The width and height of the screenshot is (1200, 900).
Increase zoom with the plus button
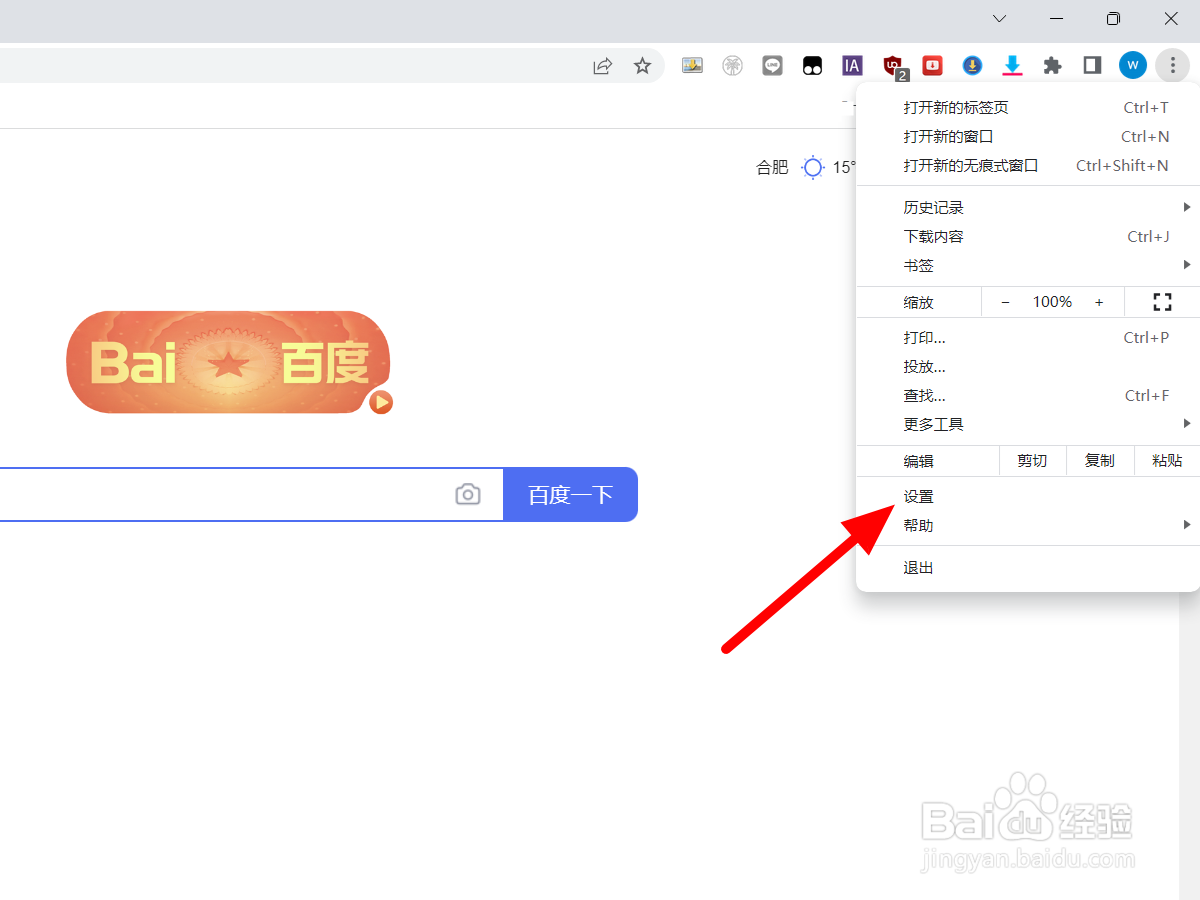click(1099, 302)
